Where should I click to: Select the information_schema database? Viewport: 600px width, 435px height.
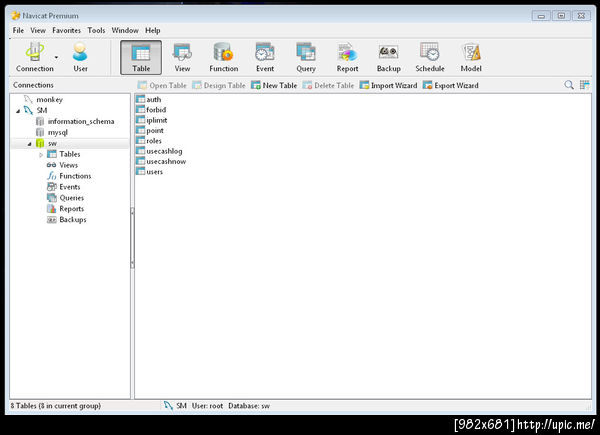(81, 121)
